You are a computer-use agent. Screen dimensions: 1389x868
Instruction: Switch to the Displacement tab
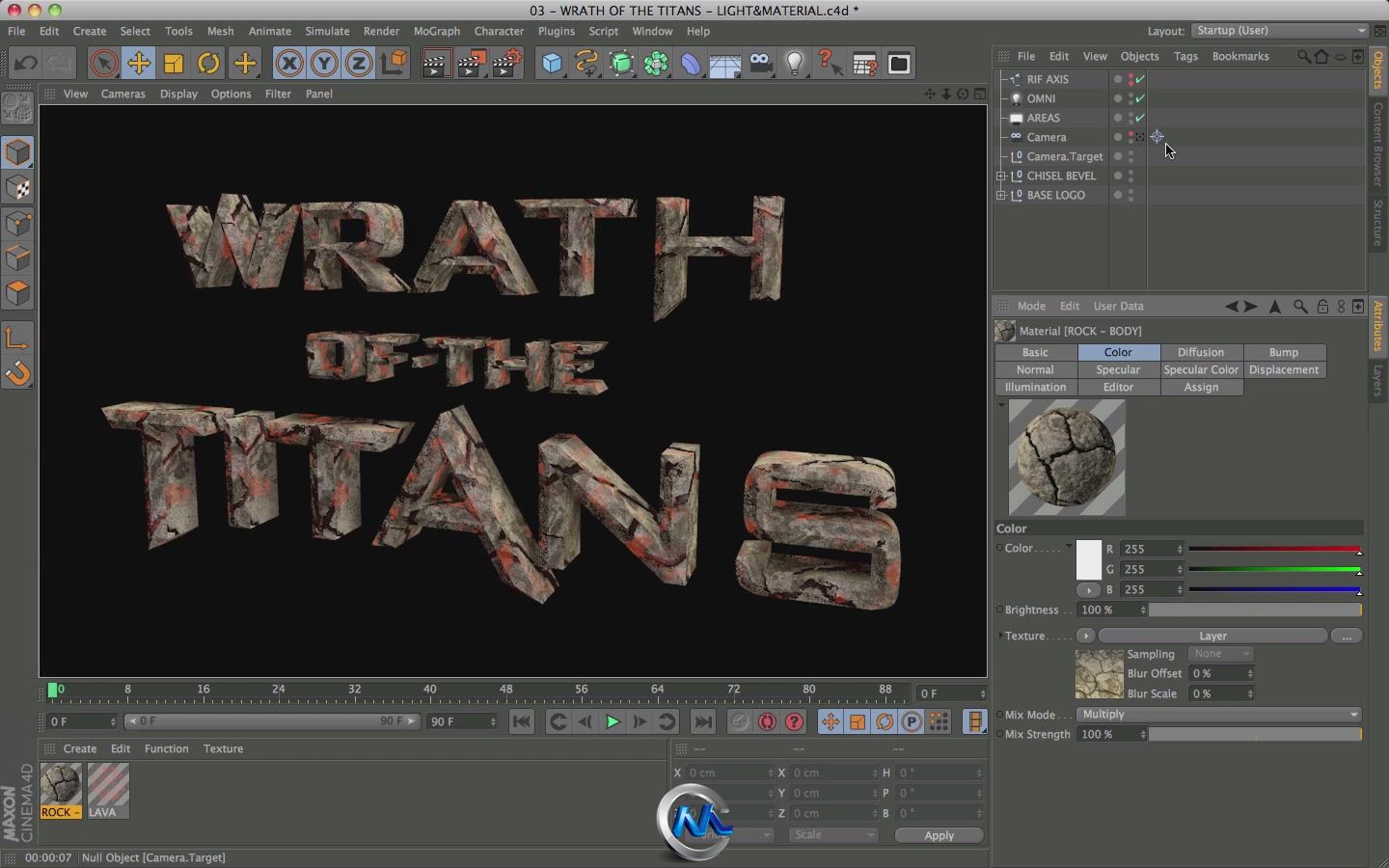tap(1284, 369)
